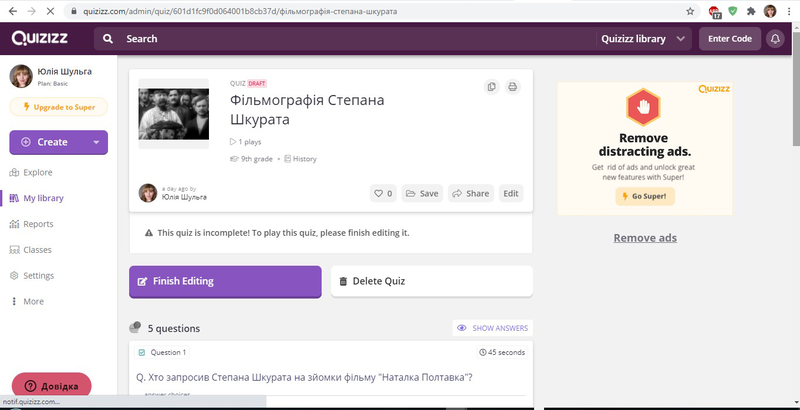The image size is (800, 410).
Task: Bookmark this page with star icon
Action: [691, 10]
